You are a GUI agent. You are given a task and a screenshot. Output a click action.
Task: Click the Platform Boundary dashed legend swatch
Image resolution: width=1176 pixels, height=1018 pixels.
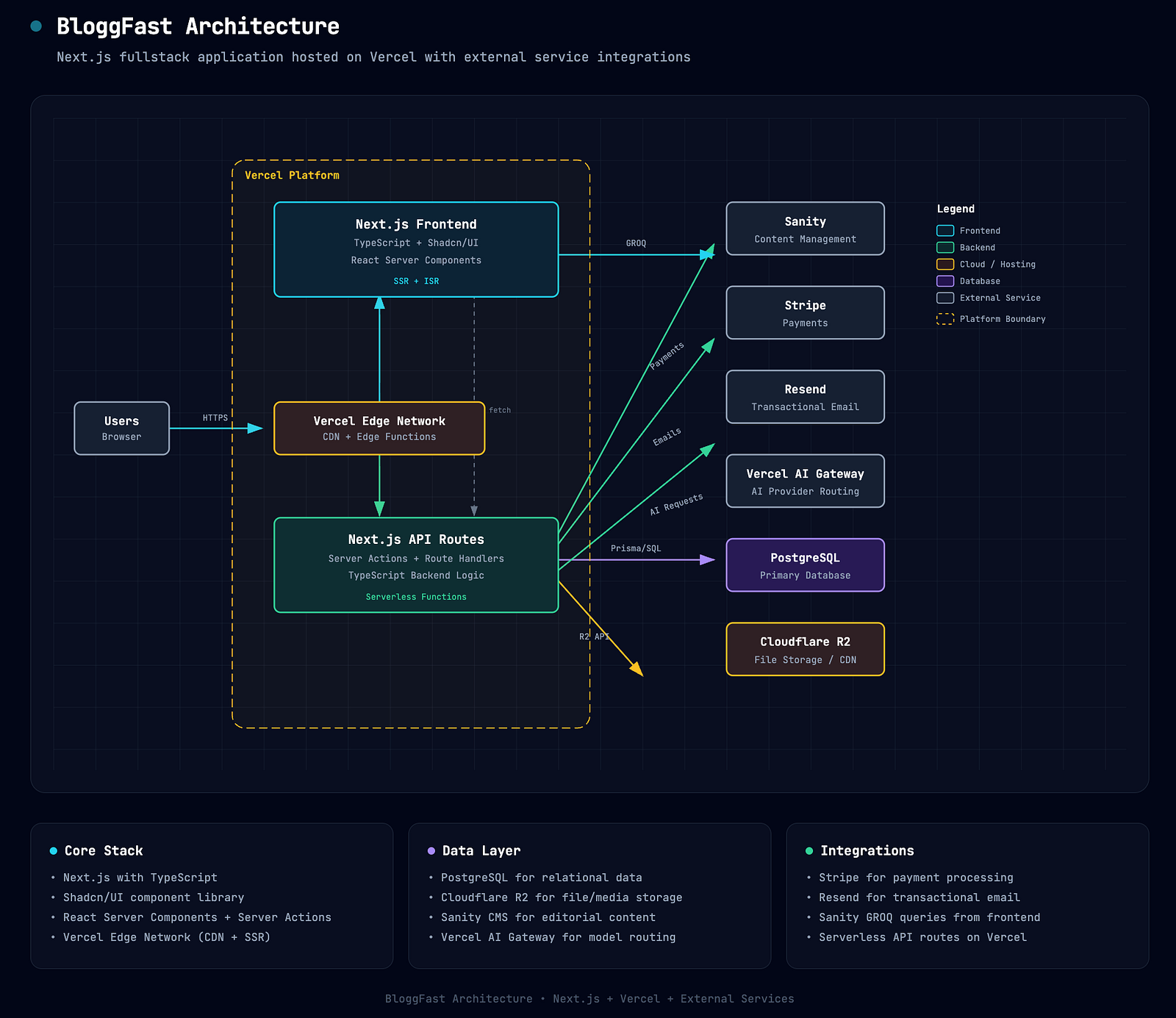coord(945,319)
